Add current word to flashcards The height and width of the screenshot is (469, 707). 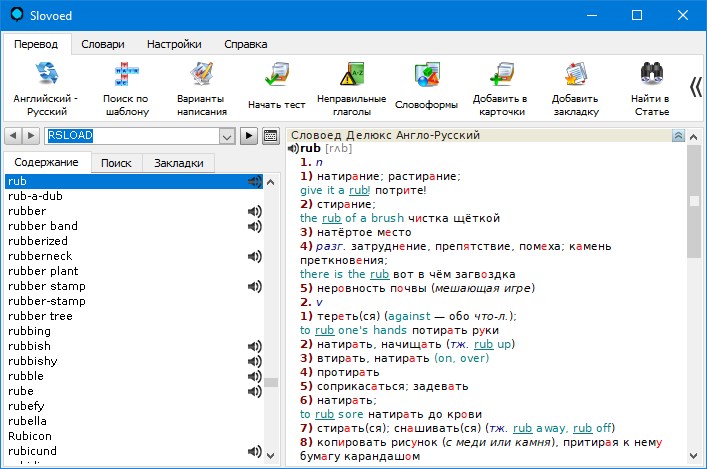tap(501, 76)
